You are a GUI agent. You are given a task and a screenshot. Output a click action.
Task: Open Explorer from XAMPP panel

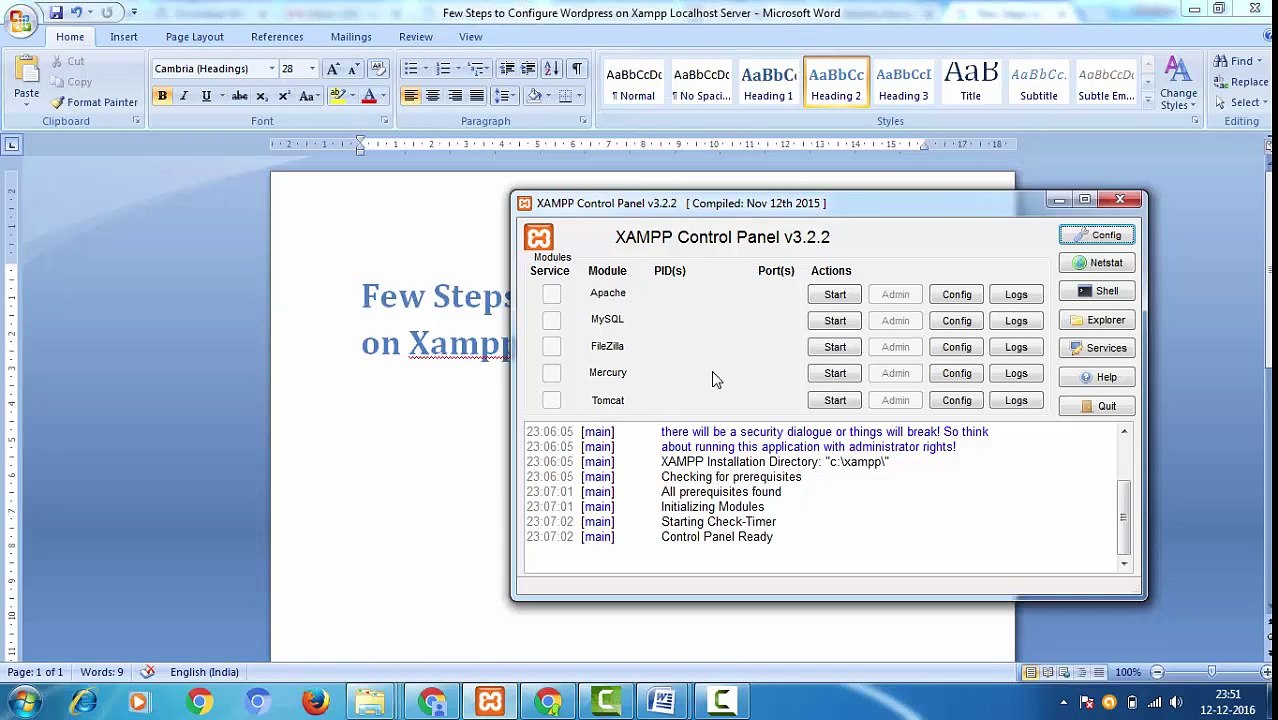(x=1097, y=320)
